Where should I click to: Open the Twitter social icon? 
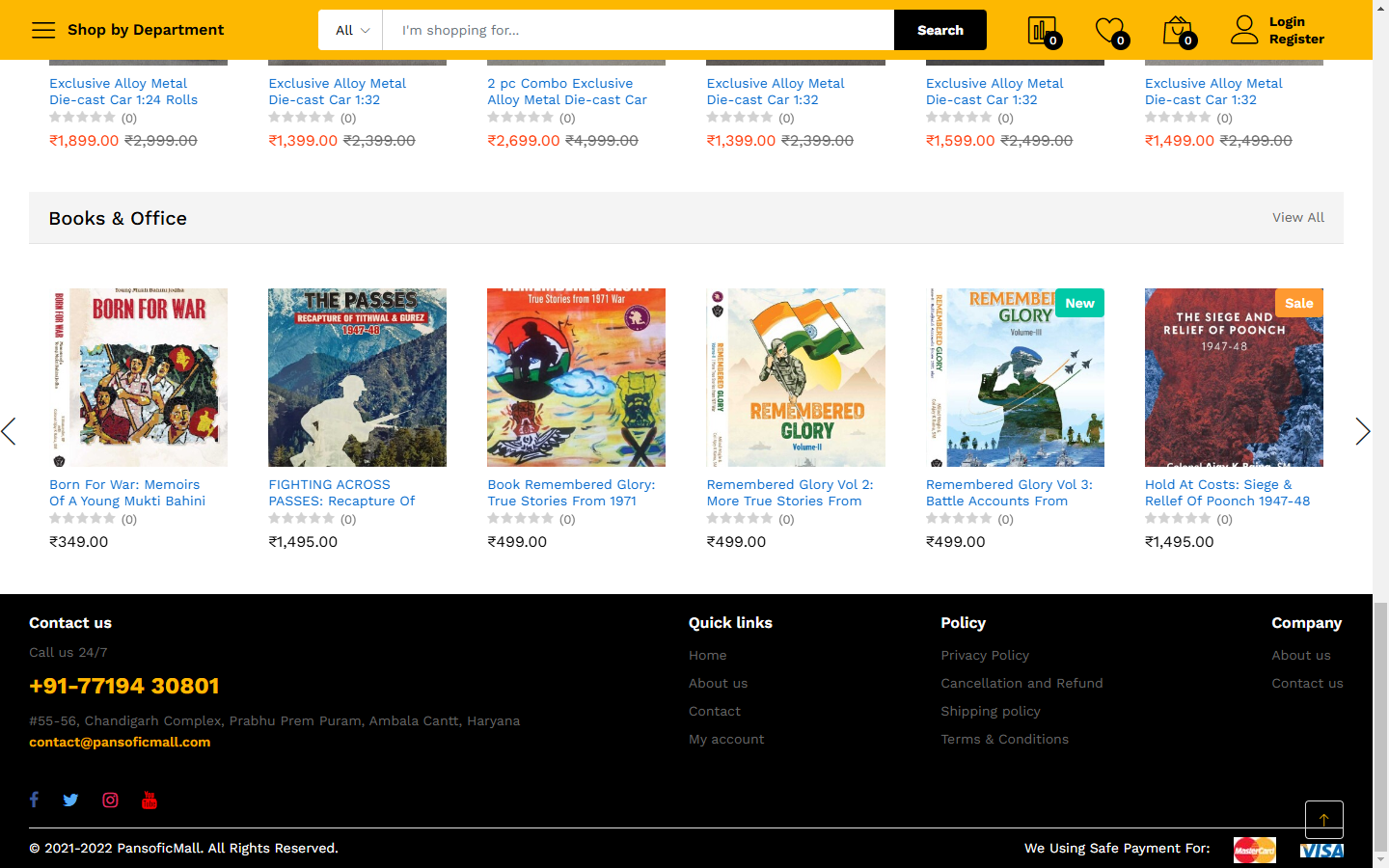[70, 800]
